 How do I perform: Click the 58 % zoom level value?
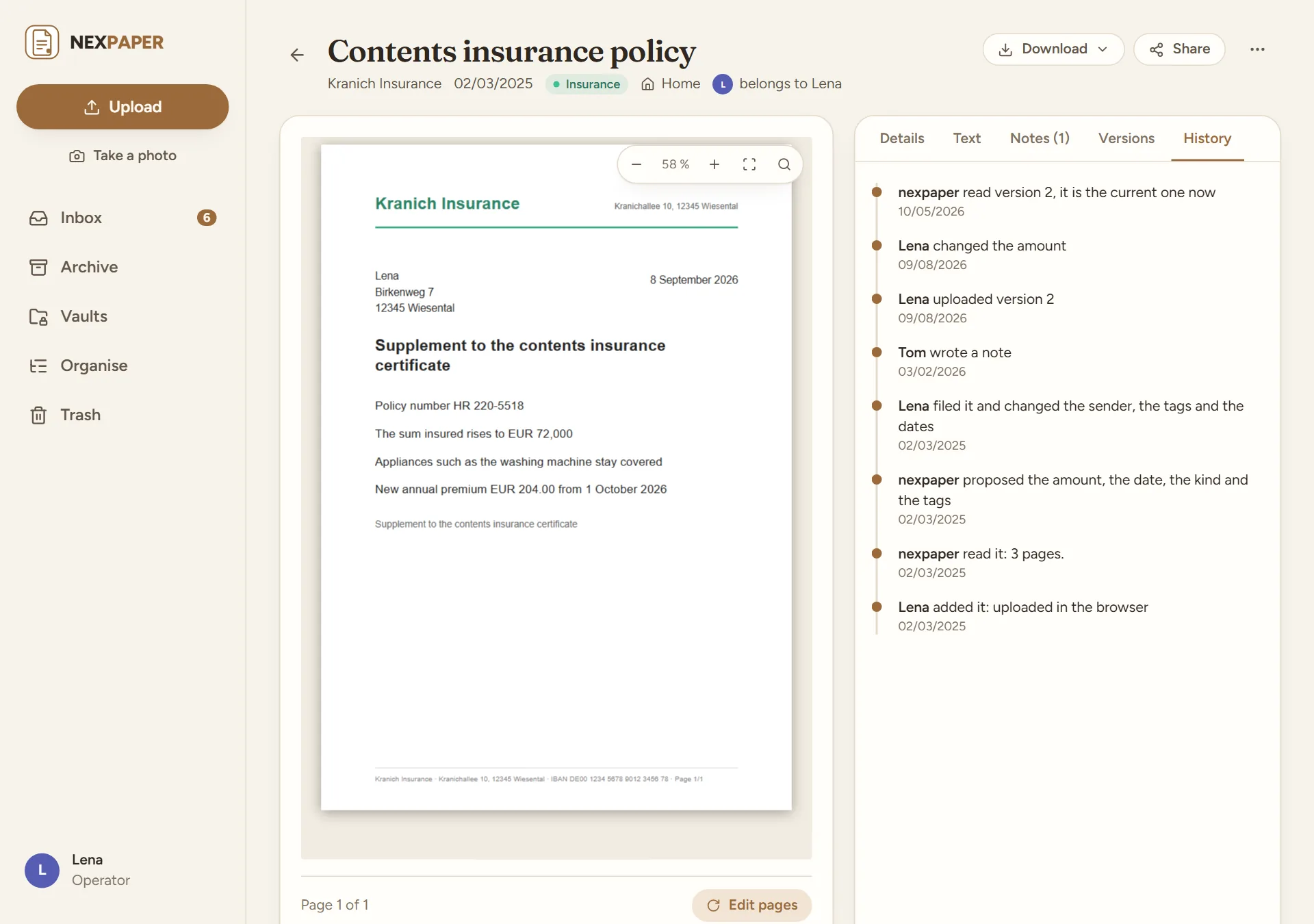(x=675, y=164)
